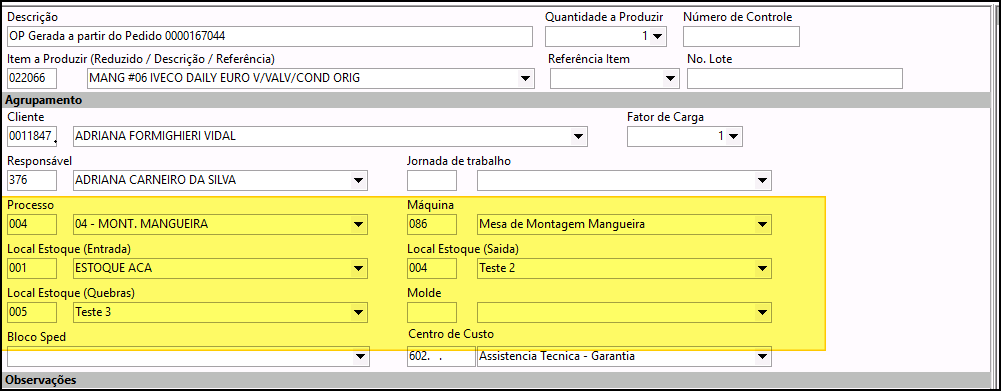Viewport: 1001px width, 391px height.
Task: Open the Fator de Carga dropdown
Action: 734,136
